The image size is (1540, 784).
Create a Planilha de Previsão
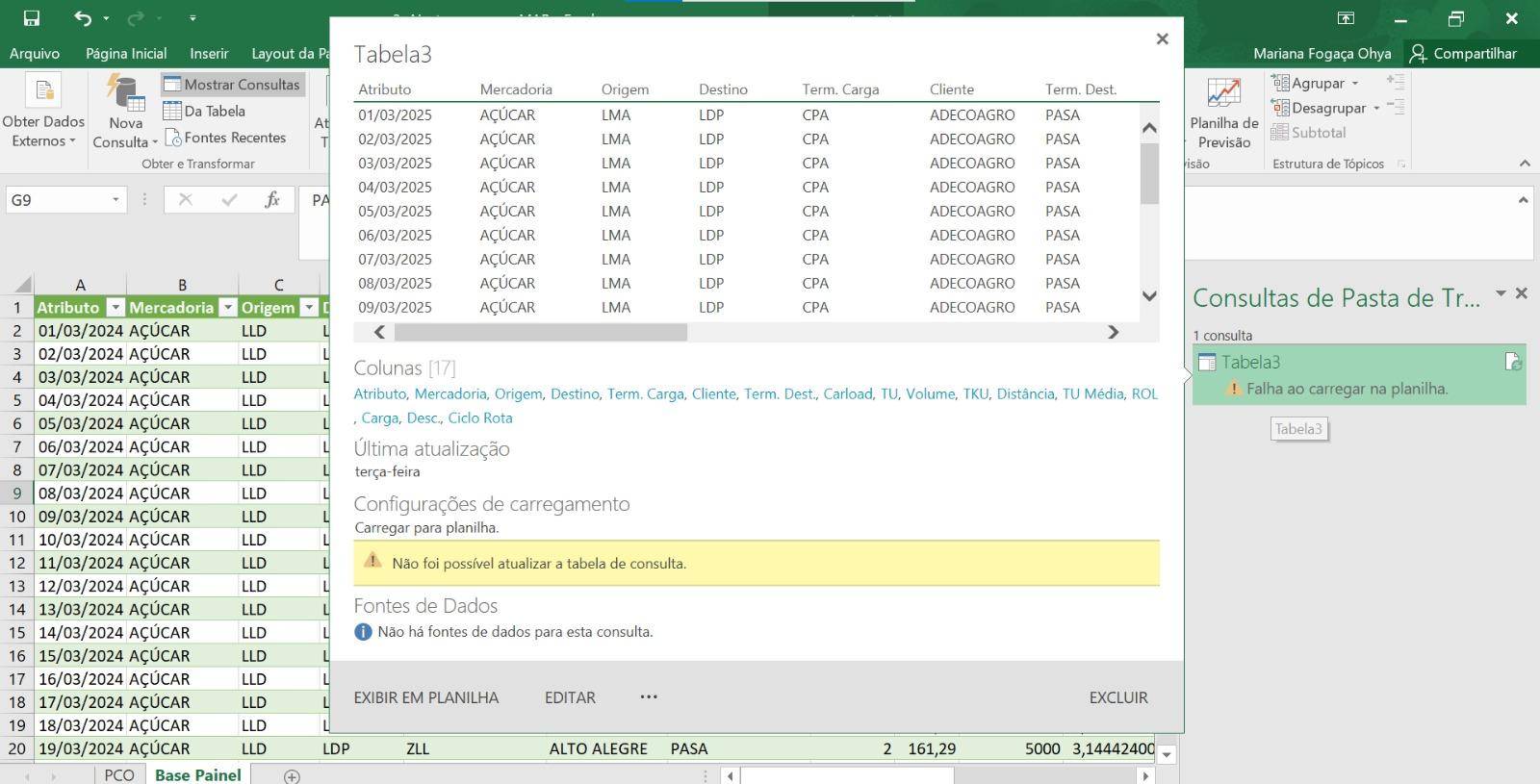[1224, 112]
